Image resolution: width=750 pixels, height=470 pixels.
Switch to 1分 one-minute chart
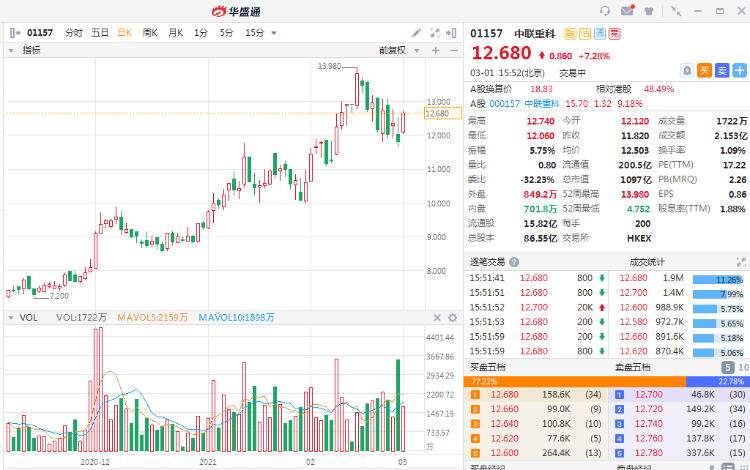pyautogui.click(x=201, y=33)
